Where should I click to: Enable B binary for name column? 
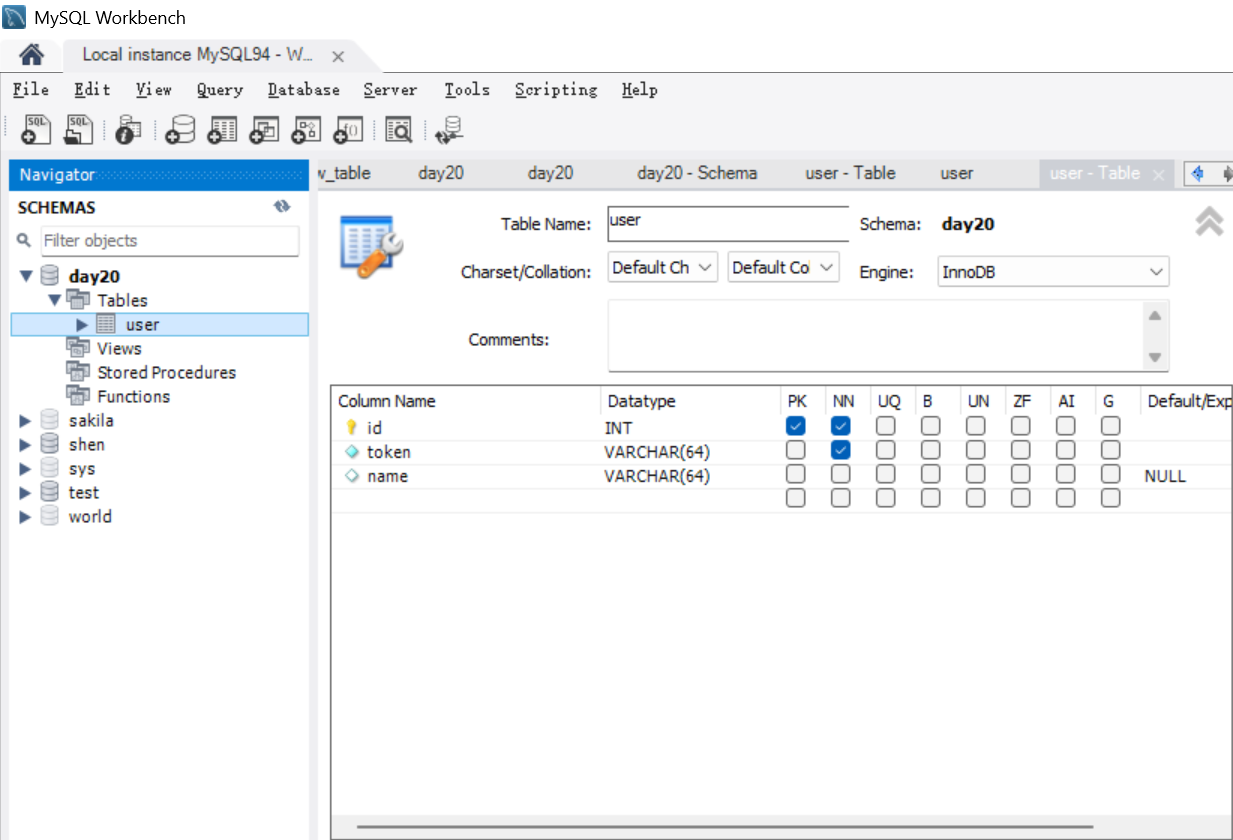(931, 474)
